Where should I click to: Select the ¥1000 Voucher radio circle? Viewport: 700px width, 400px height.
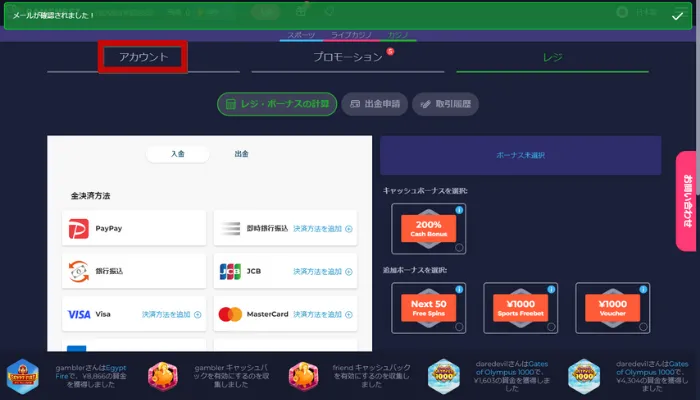coord(643,327)
